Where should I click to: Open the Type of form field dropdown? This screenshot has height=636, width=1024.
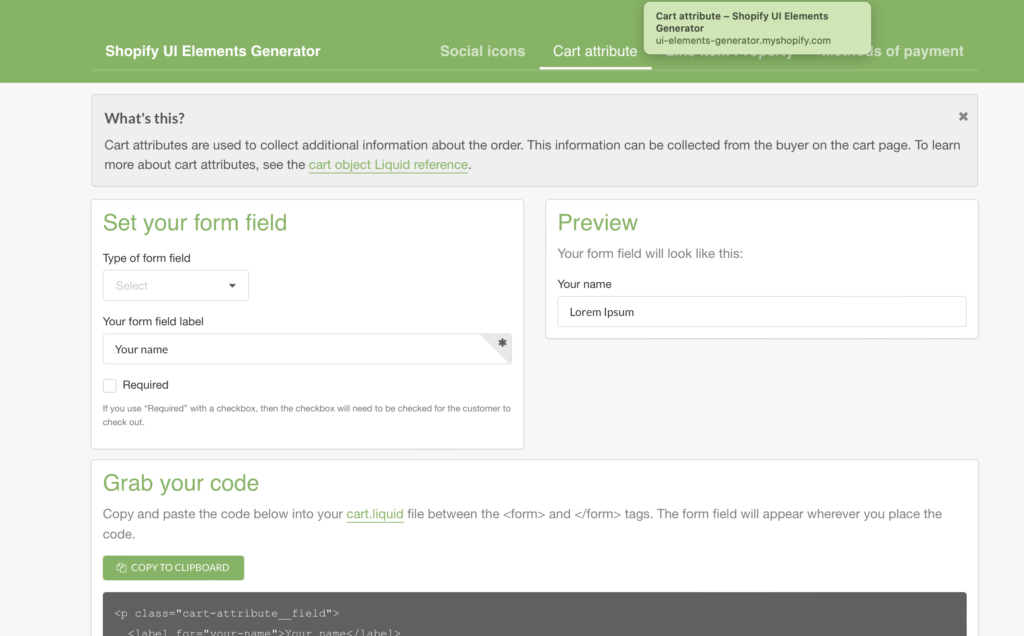coord(176,285)
